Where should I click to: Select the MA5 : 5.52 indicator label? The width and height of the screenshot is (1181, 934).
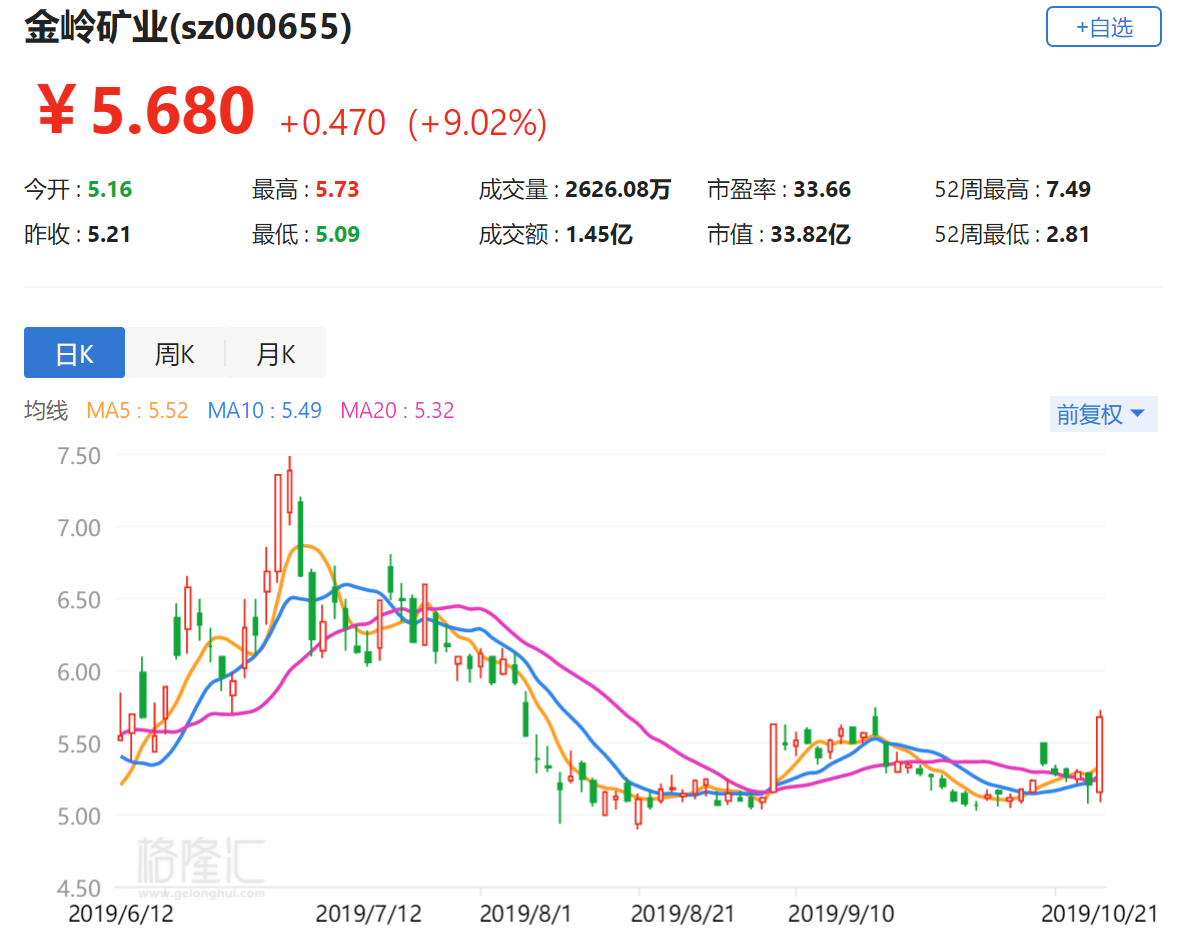point(137,411)
